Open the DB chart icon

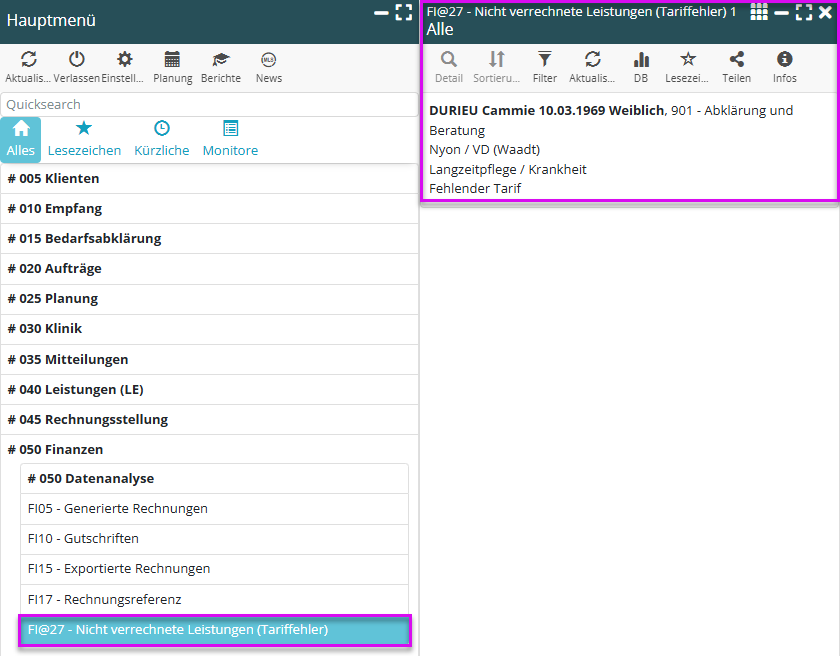point(641,60)
